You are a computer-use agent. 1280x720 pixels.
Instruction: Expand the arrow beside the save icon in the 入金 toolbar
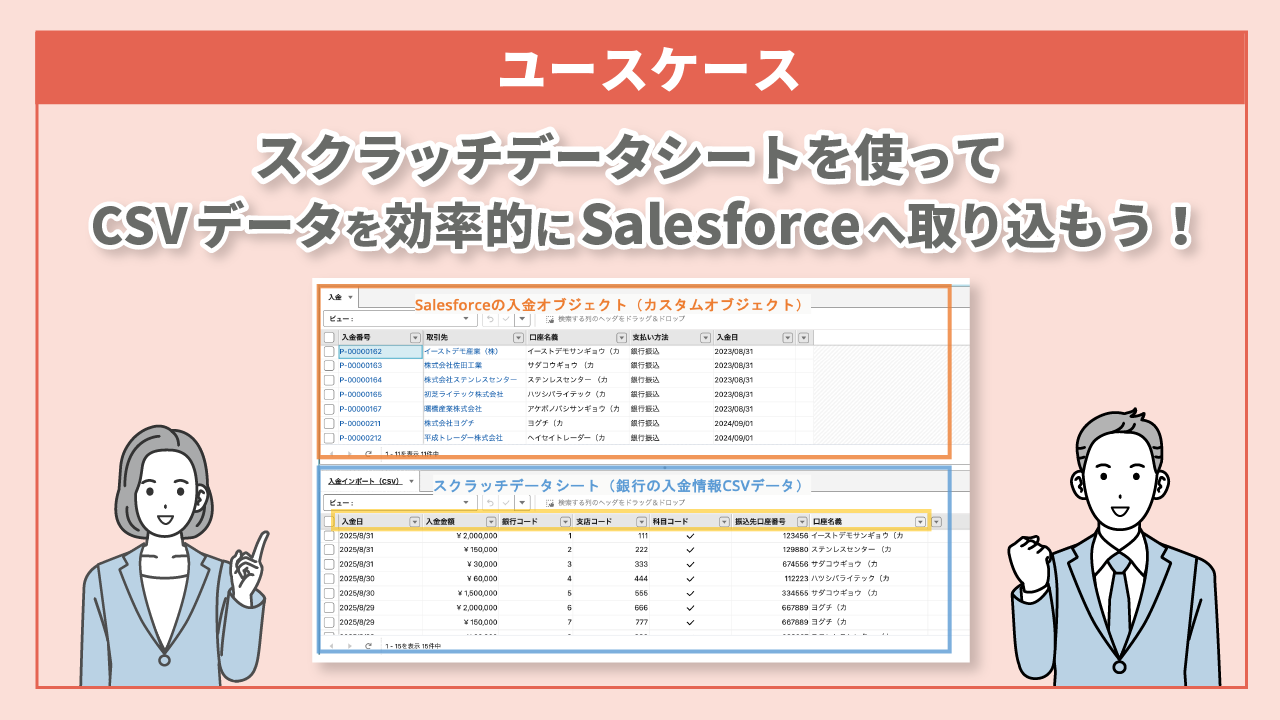[520, 318]
